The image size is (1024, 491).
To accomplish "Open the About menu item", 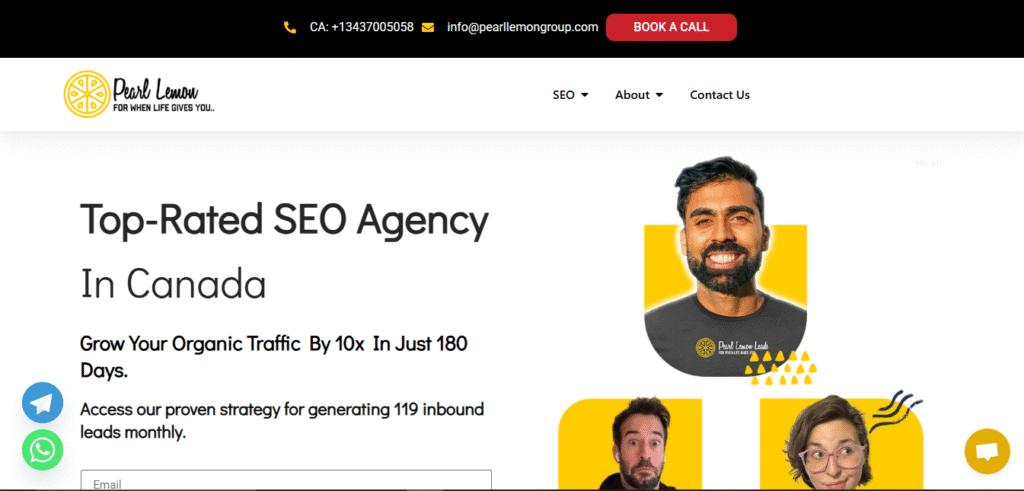I will tap(632, 95).
